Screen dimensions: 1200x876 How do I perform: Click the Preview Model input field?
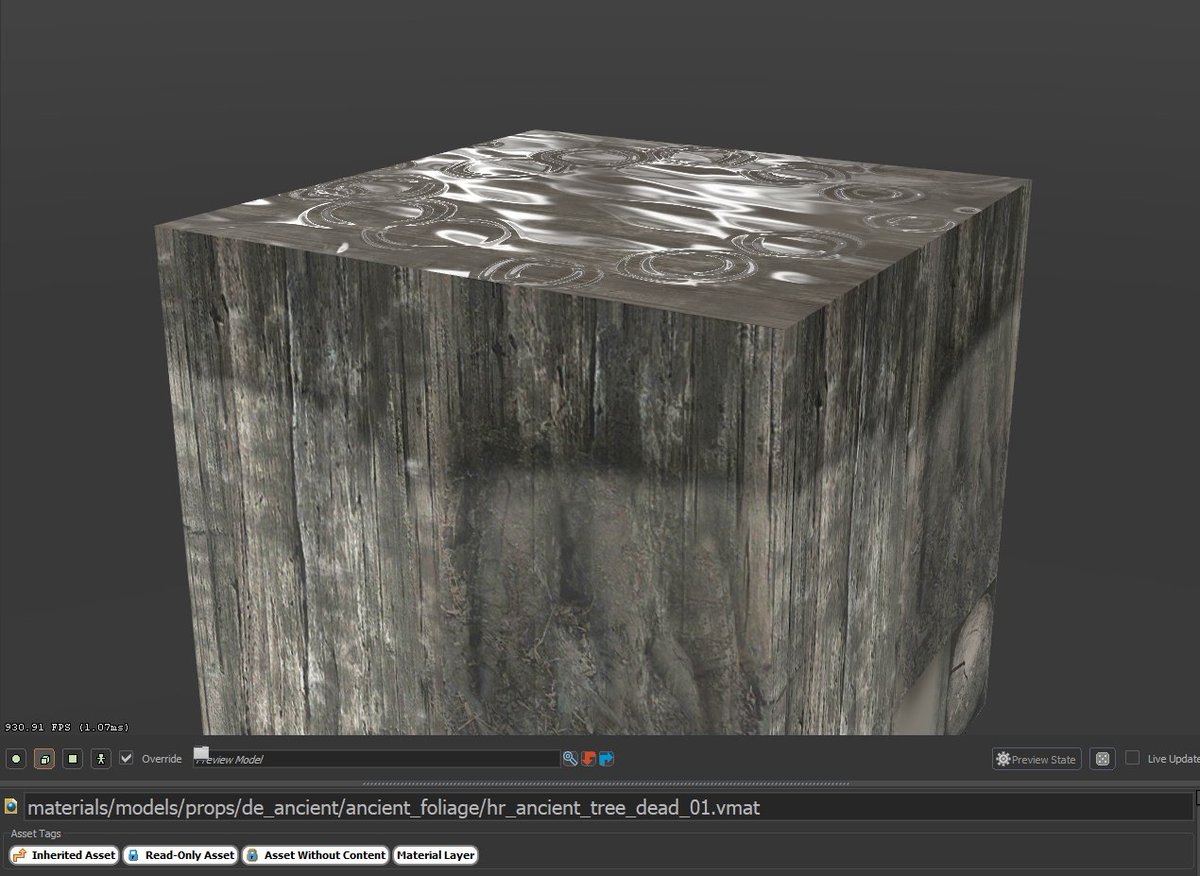coord(380,759)
